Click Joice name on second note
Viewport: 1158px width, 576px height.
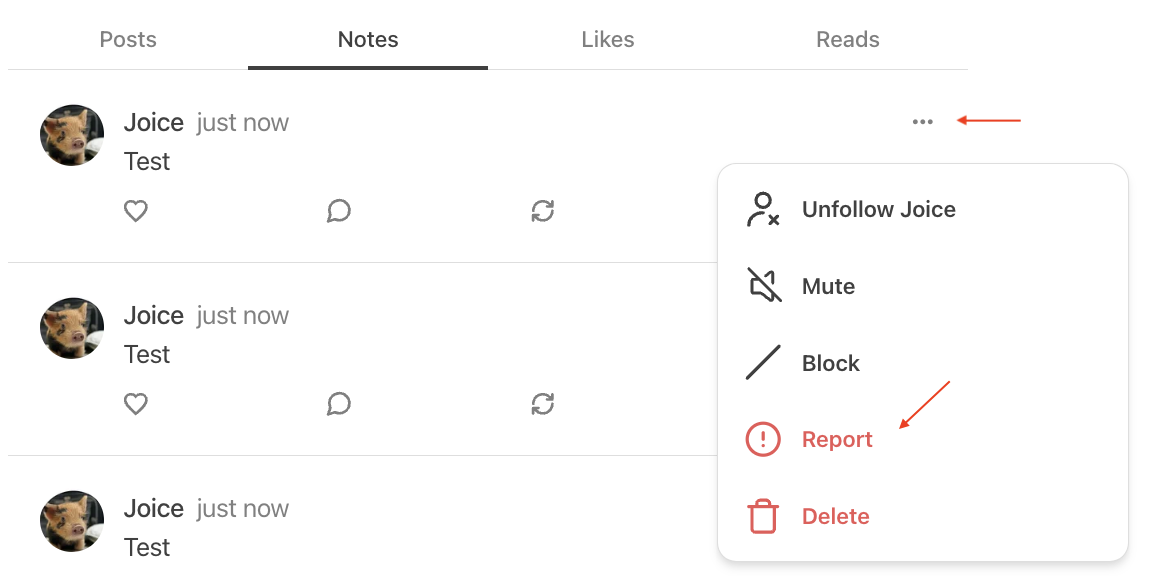[154, 315]
